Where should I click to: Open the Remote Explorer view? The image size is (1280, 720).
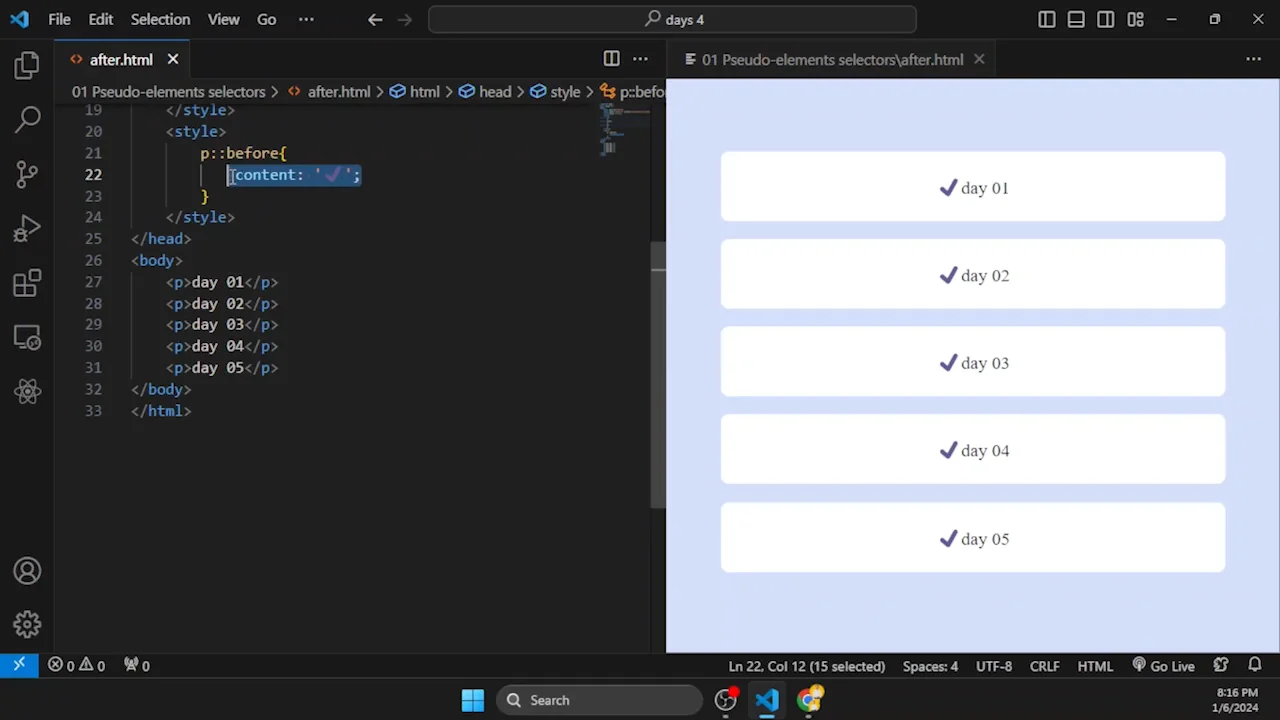point(27,337)
